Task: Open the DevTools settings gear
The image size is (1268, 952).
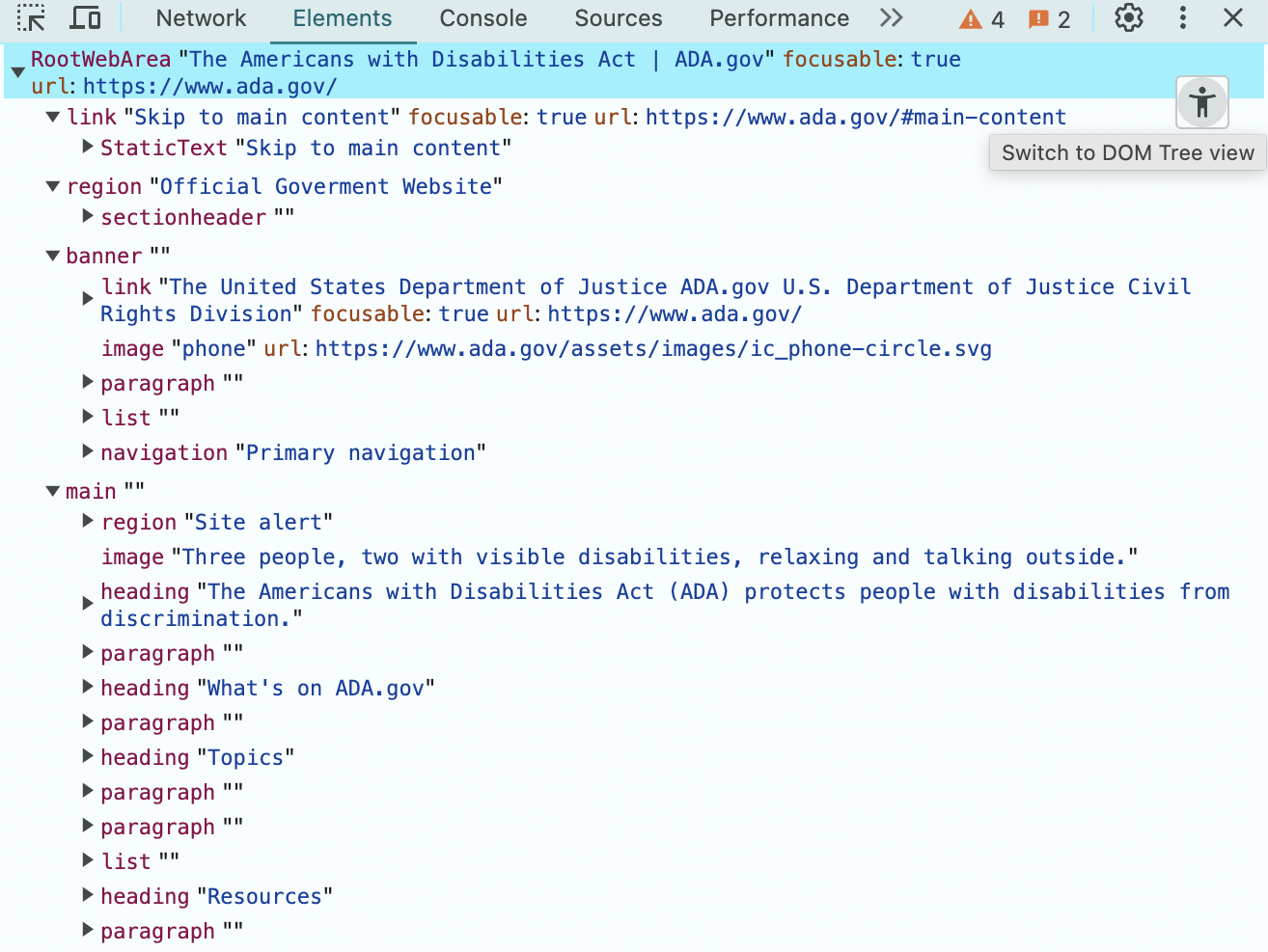Action: coord(1129,18)
